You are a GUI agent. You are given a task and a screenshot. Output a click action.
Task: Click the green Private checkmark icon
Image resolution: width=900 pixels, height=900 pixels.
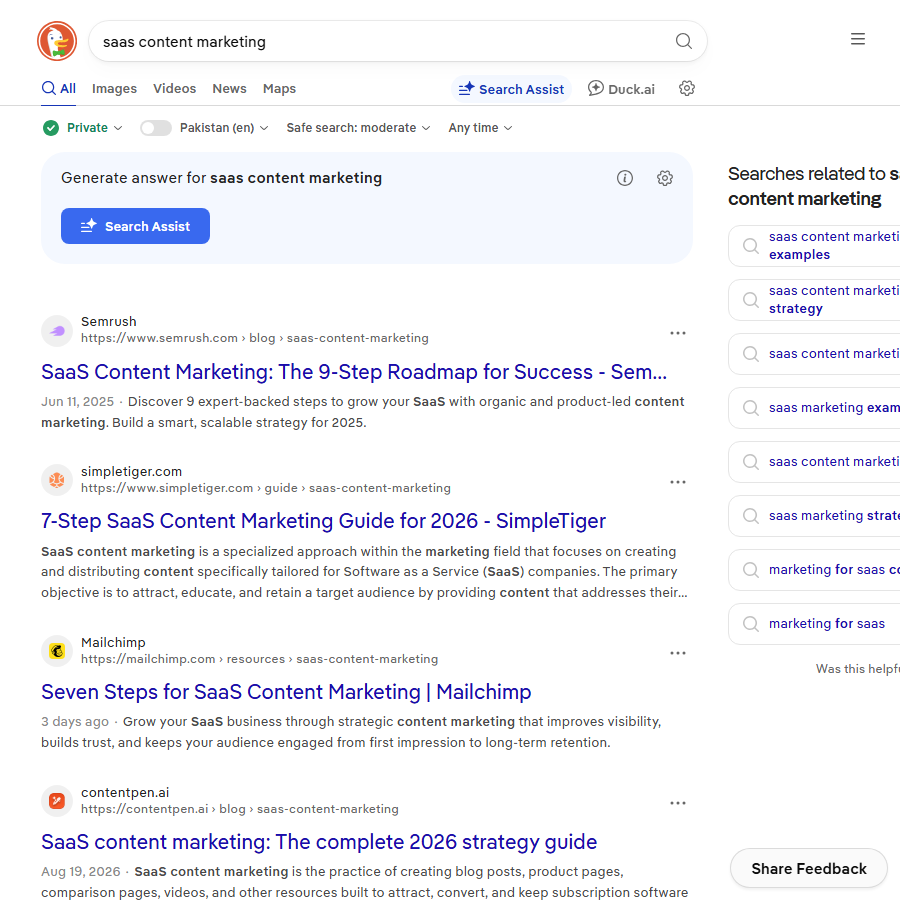coord(51,127)
